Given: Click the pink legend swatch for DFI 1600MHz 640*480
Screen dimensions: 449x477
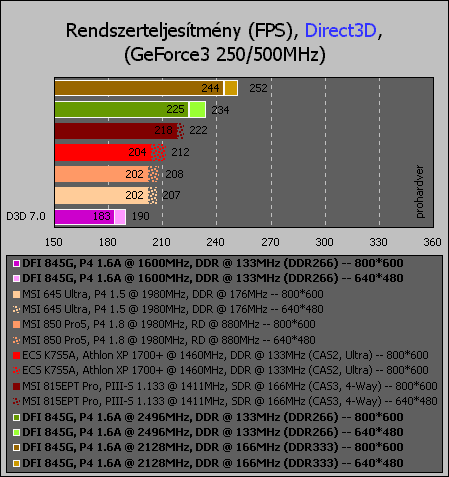Looking at the screenshot, I should (16, 279).
